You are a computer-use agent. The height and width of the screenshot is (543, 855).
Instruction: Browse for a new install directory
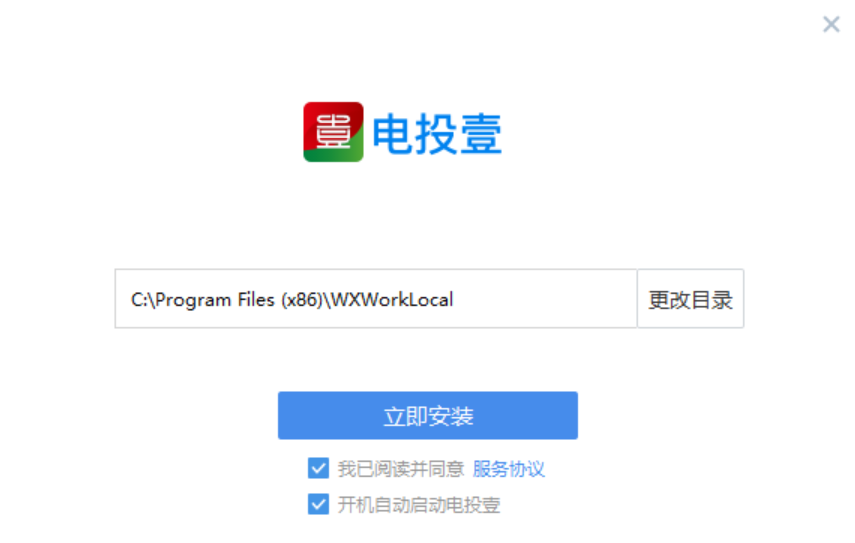click(x=690, y=299)
